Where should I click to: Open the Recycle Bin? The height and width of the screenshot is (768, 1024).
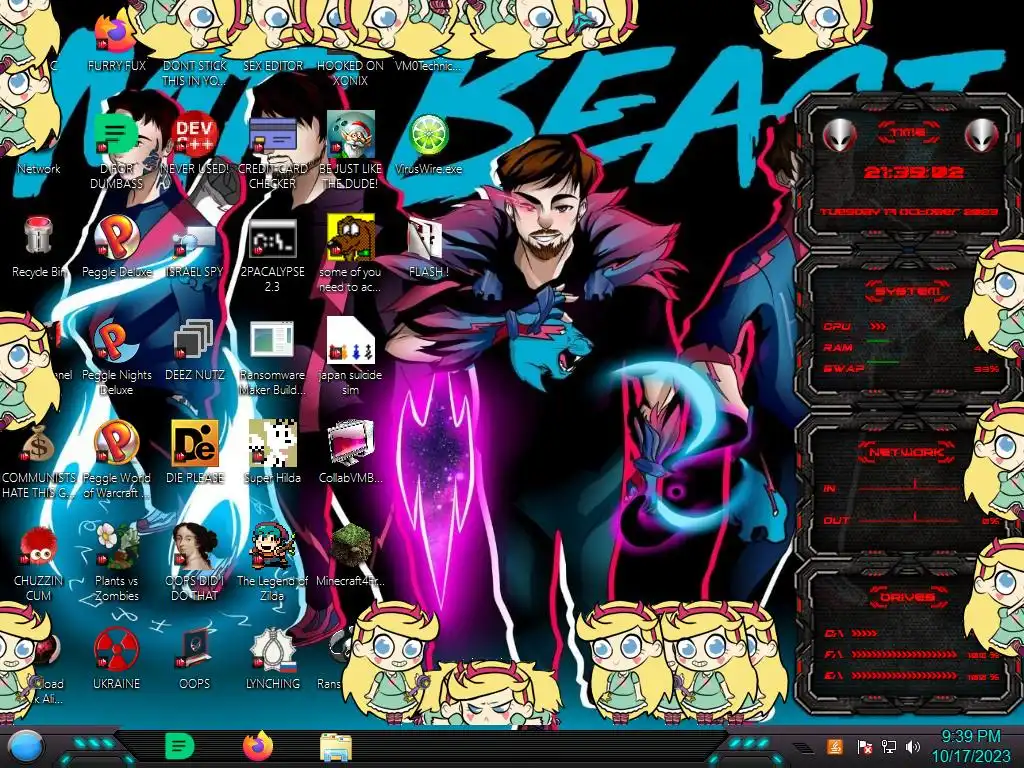coord(38,236)
